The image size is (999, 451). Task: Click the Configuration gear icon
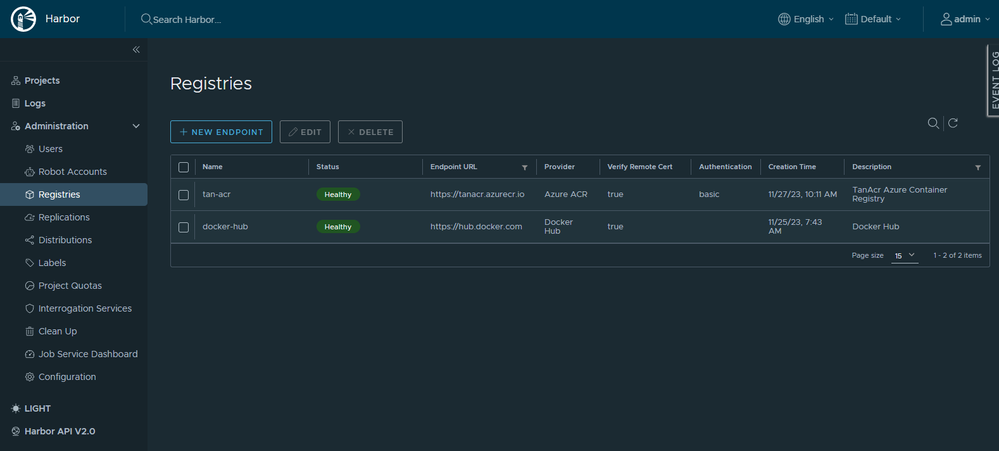pos(29,377)
